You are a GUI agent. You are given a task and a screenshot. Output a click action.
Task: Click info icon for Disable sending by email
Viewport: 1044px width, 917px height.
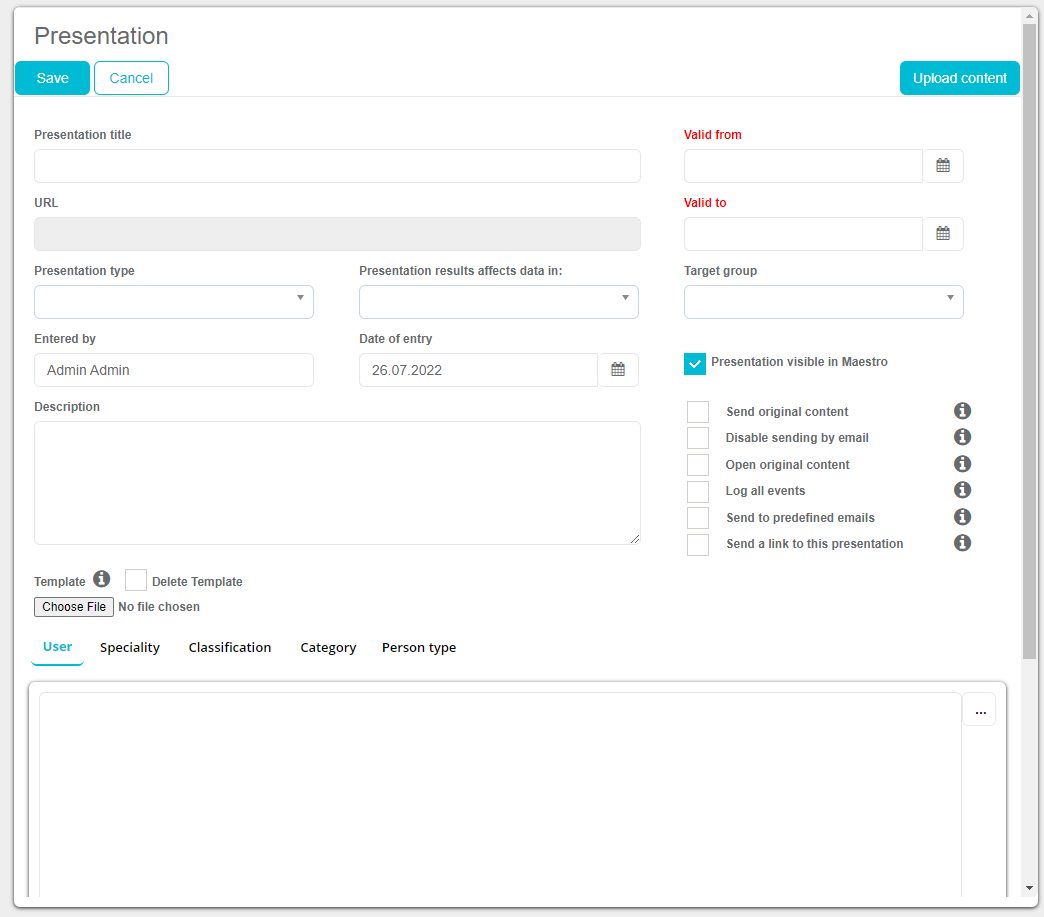[962, 437]
